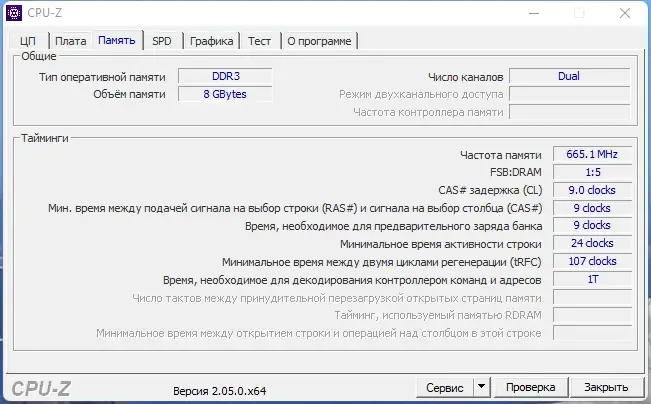The width and height of the screenshot is (651, 404).
Task: Click the 24 clocks value
Action: tap(592, 243)
